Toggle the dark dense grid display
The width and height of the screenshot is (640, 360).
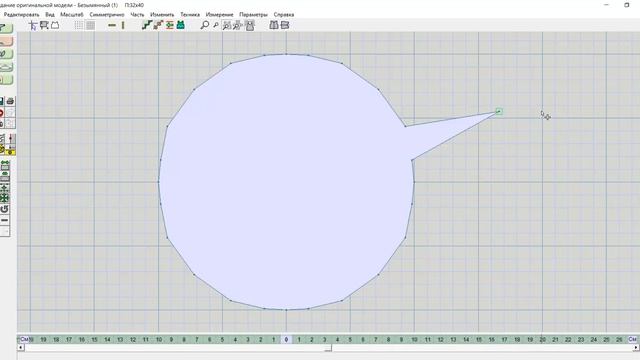pyautogui.click(x=90, y=25)
